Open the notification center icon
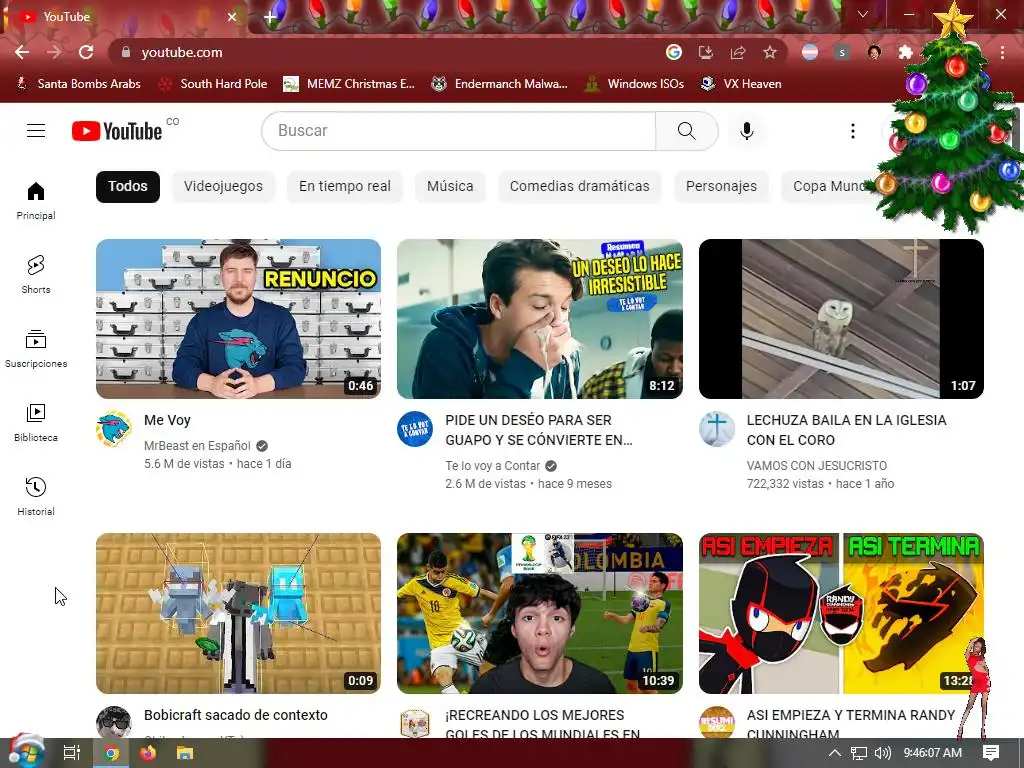The image size is (1024, 768). 991,753
